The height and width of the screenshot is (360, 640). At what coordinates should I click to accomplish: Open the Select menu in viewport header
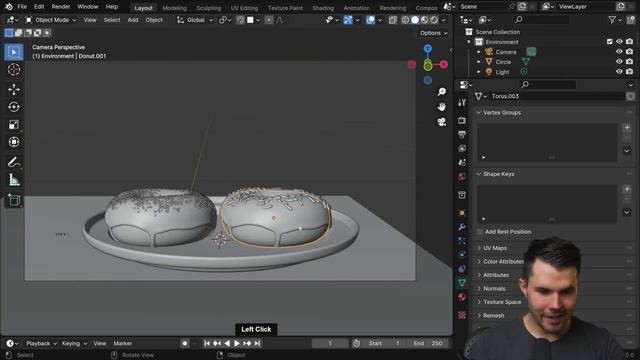pyautogui.click(x=112, y=20)
